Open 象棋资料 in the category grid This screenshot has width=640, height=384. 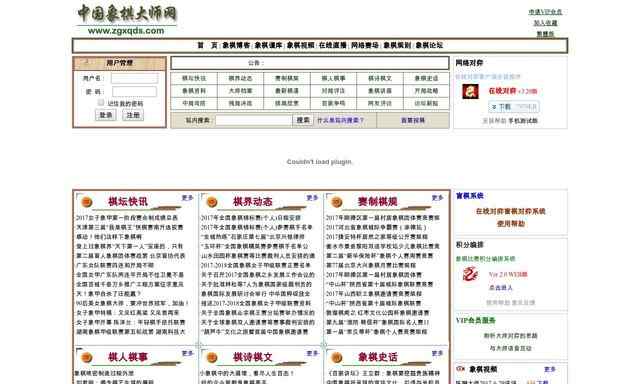click(x=194, y=91)
